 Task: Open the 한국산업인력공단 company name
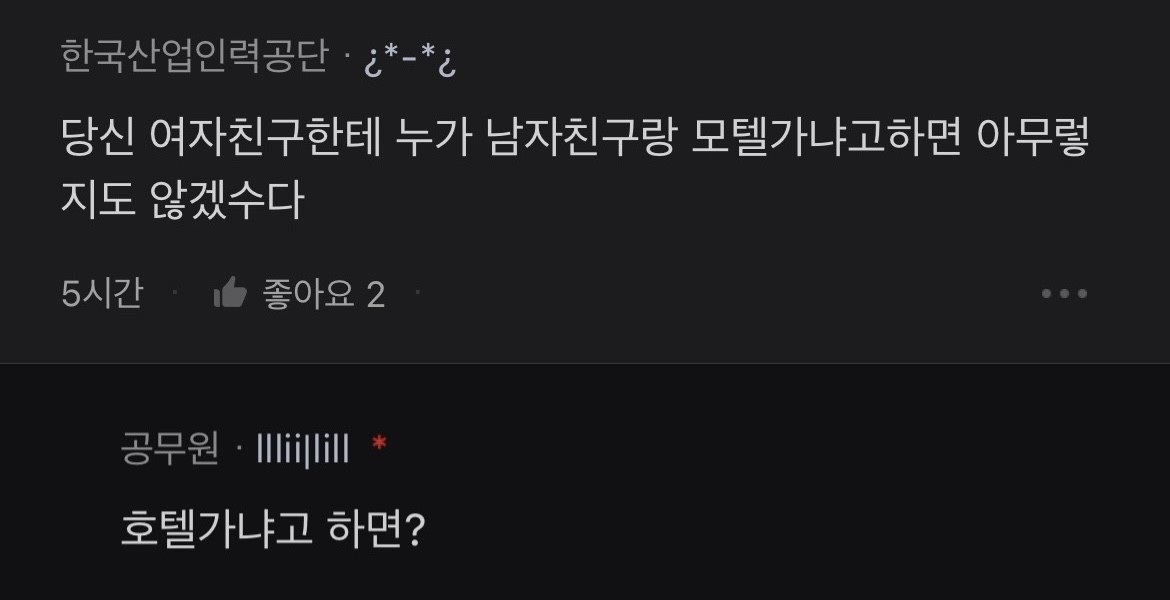tap(194, 56)
